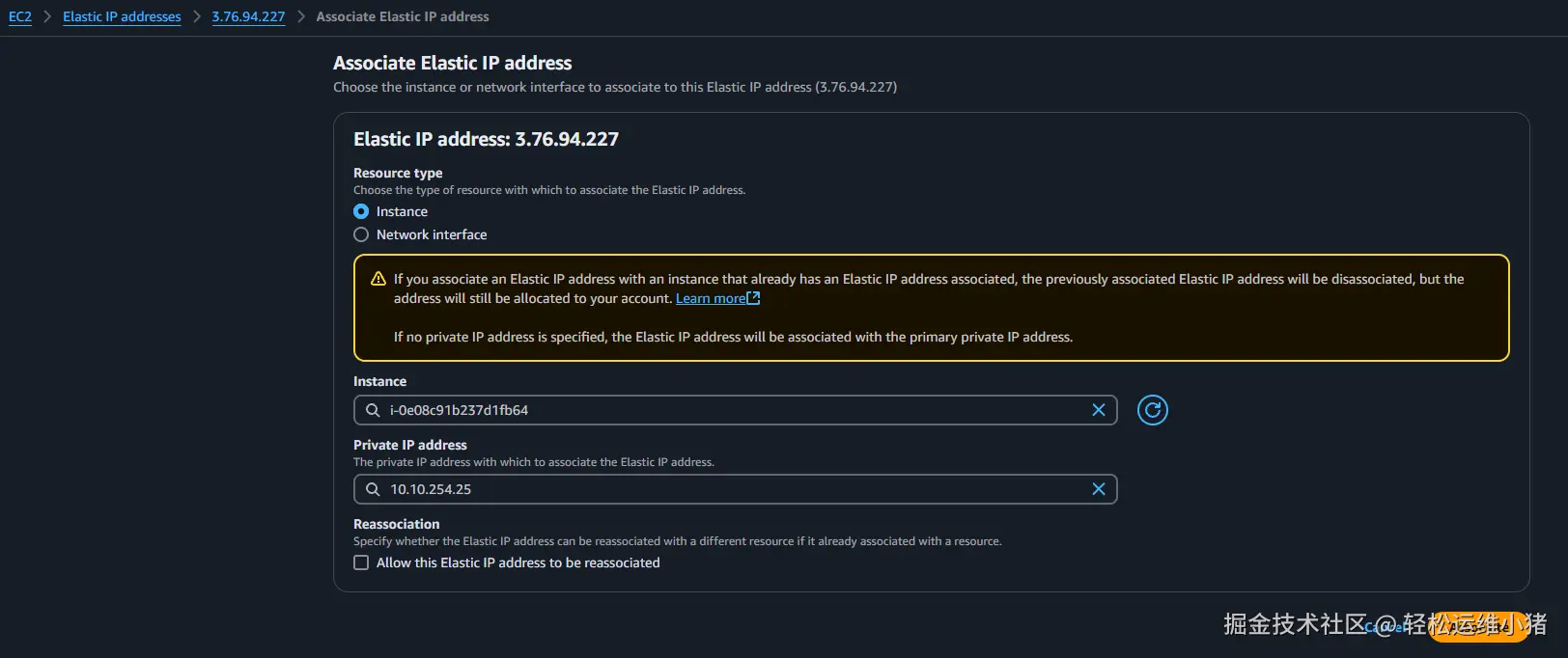The image size is (1568, 658).
Task: Go to Elastic IP addresses breadcrumb
Action: tap(122, 16)
